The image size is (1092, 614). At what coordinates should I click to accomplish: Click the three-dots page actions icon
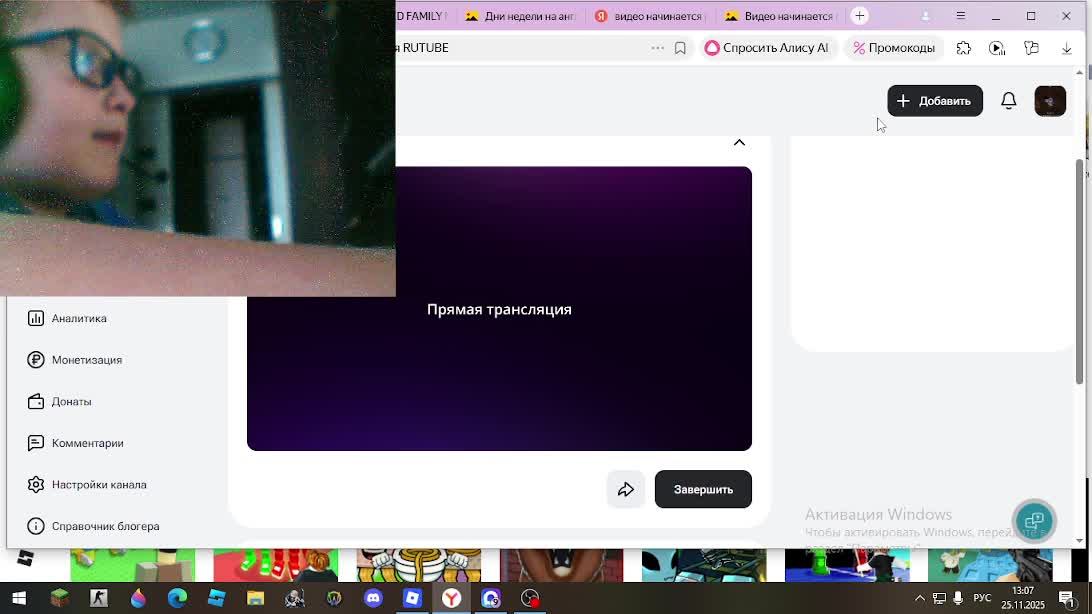click(657, 48)
